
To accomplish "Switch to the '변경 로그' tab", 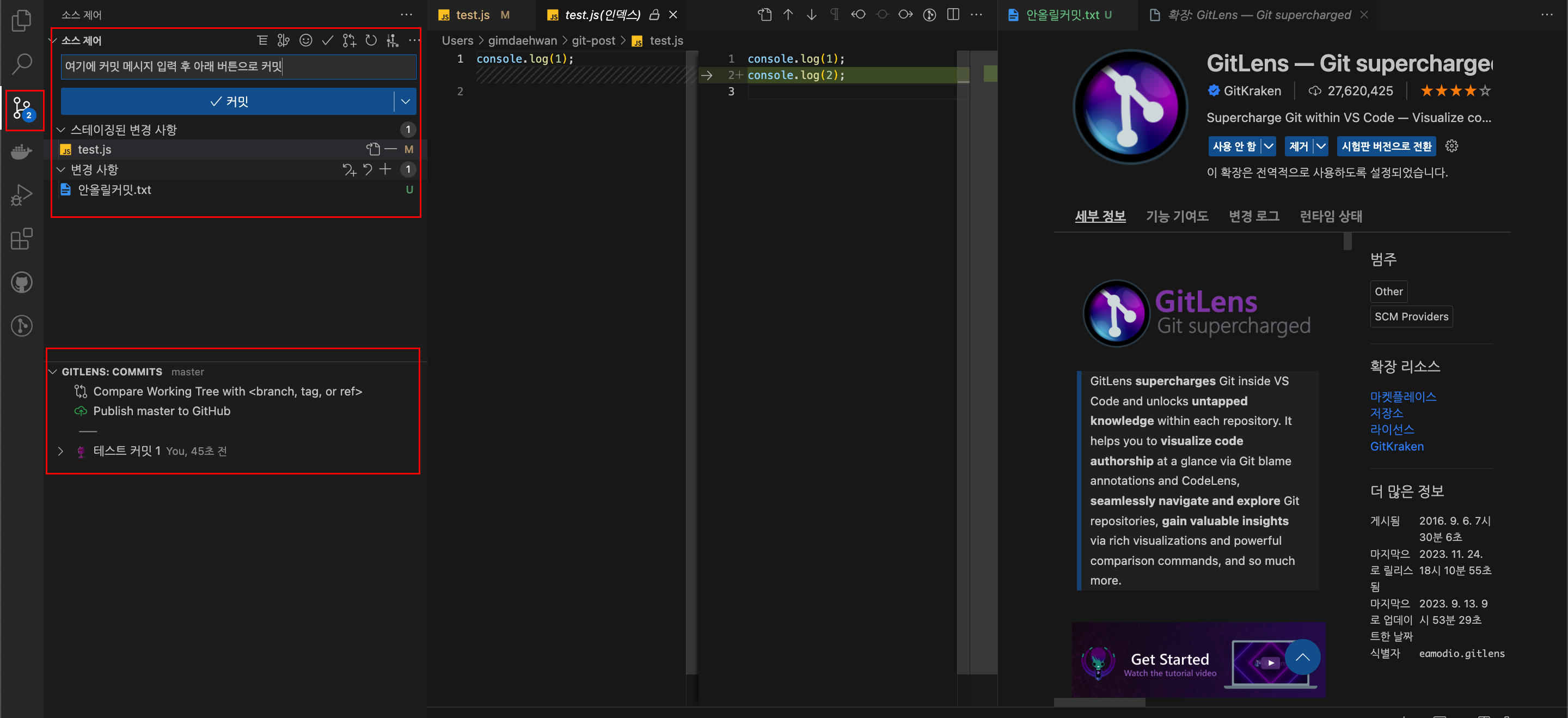I will tap(1253, 216).
